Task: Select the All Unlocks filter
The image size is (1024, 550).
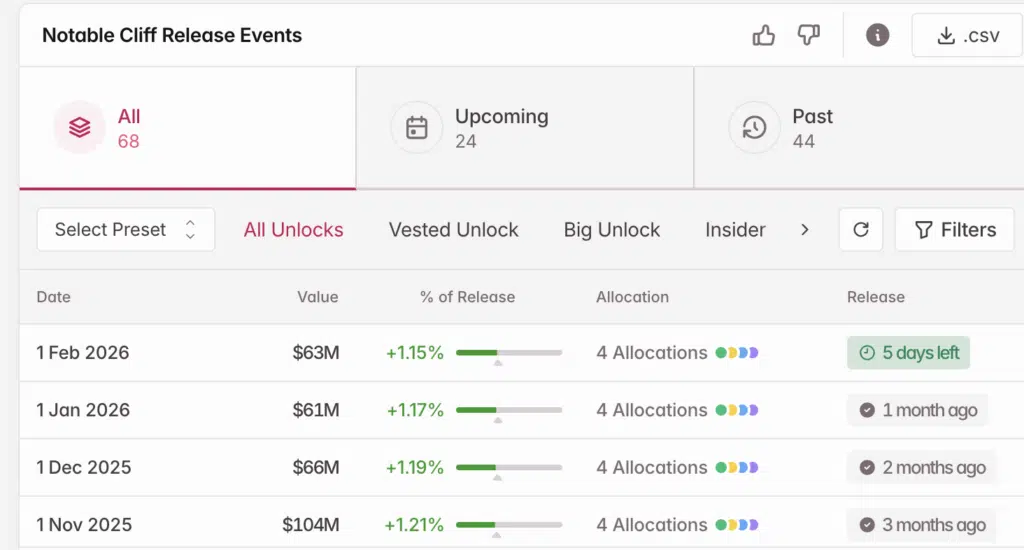Action: click(x=293, y=230)
